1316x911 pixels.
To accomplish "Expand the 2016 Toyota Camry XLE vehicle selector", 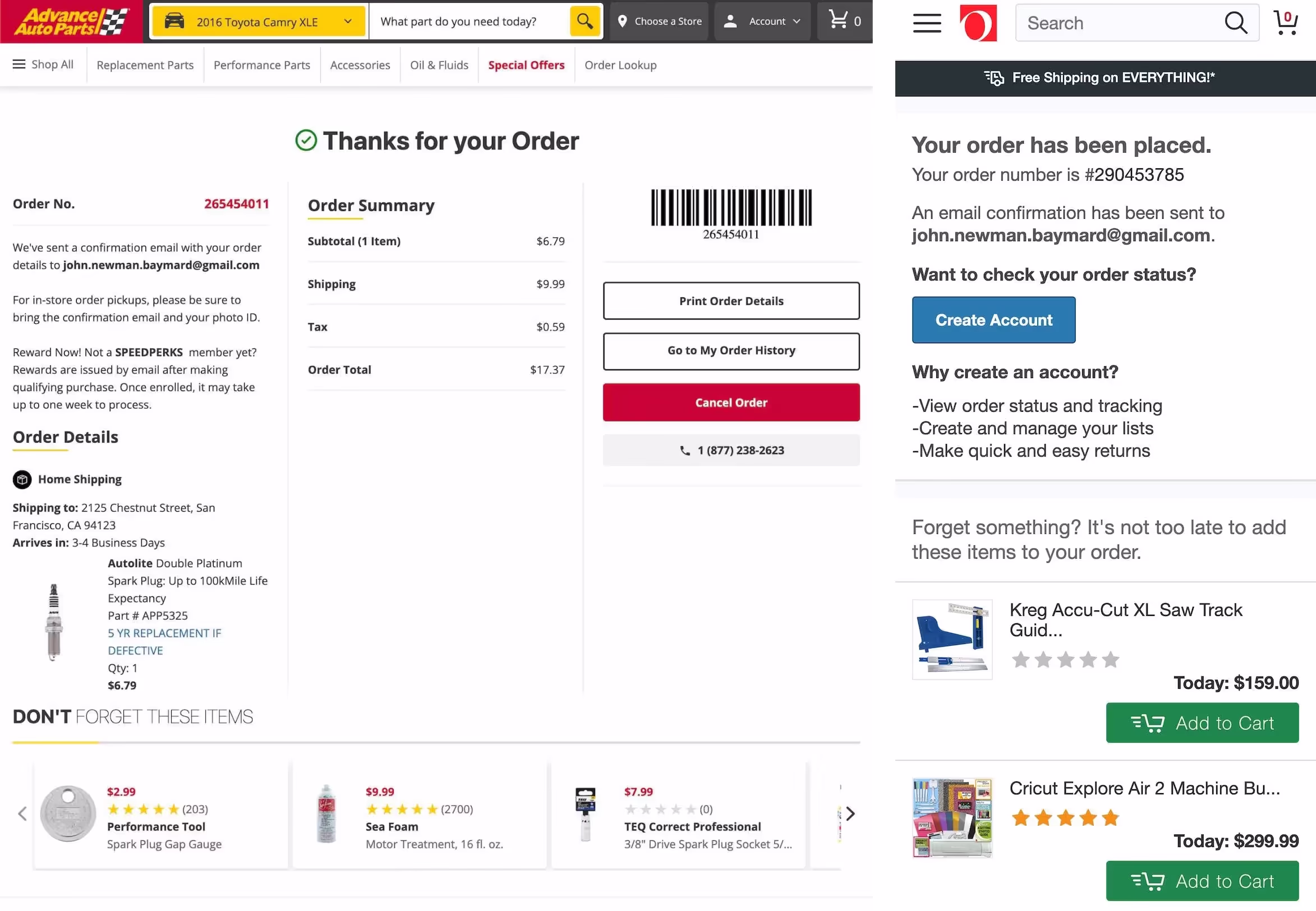I will point(258,22).
